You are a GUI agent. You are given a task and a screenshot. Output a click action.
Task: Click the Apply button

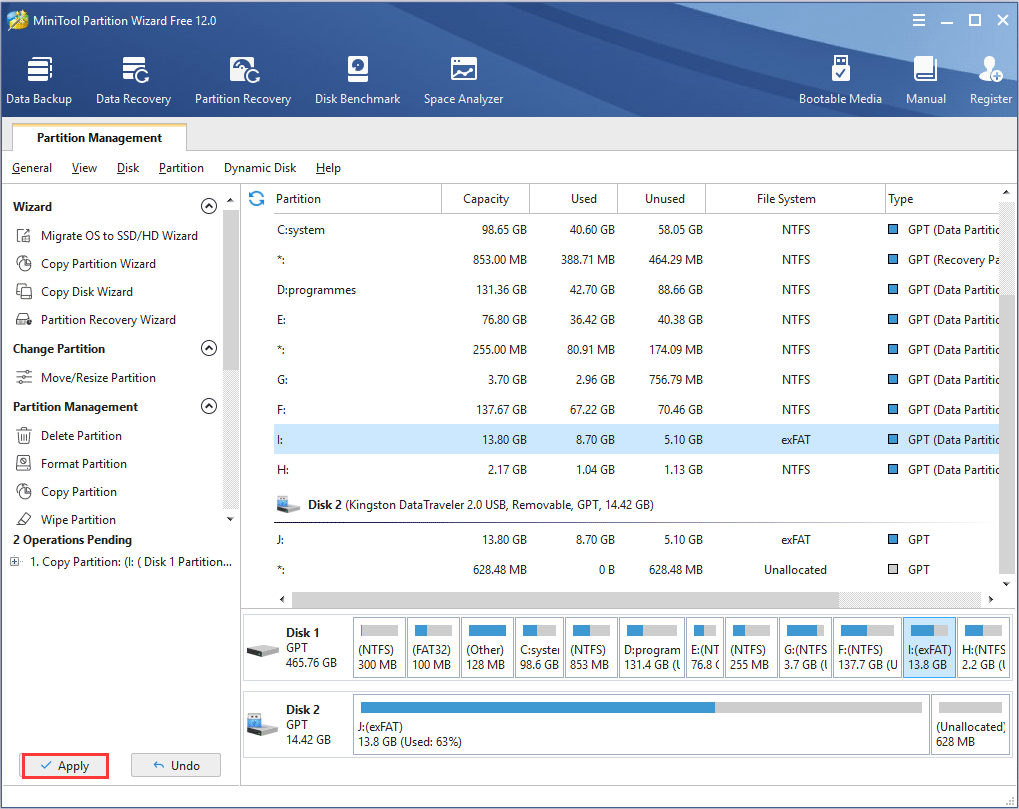(64, 766)
